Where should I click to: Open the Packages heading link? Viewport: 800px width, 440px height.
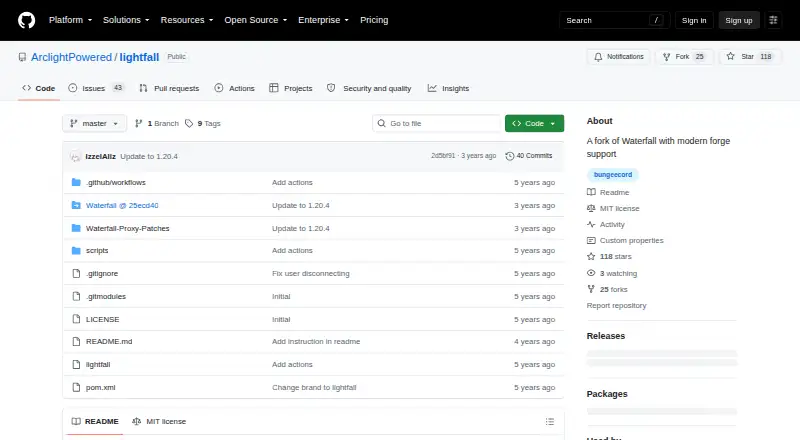click(607, 394)
